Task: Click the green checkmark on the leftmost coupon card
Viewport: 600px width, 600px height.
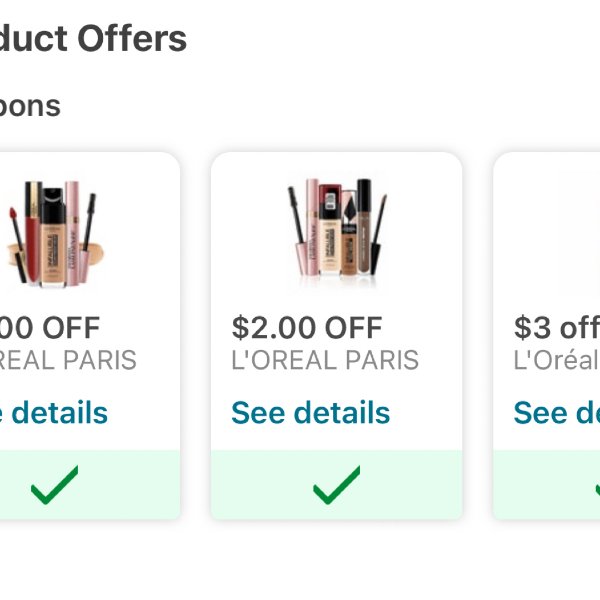Action: click(54, 485)
